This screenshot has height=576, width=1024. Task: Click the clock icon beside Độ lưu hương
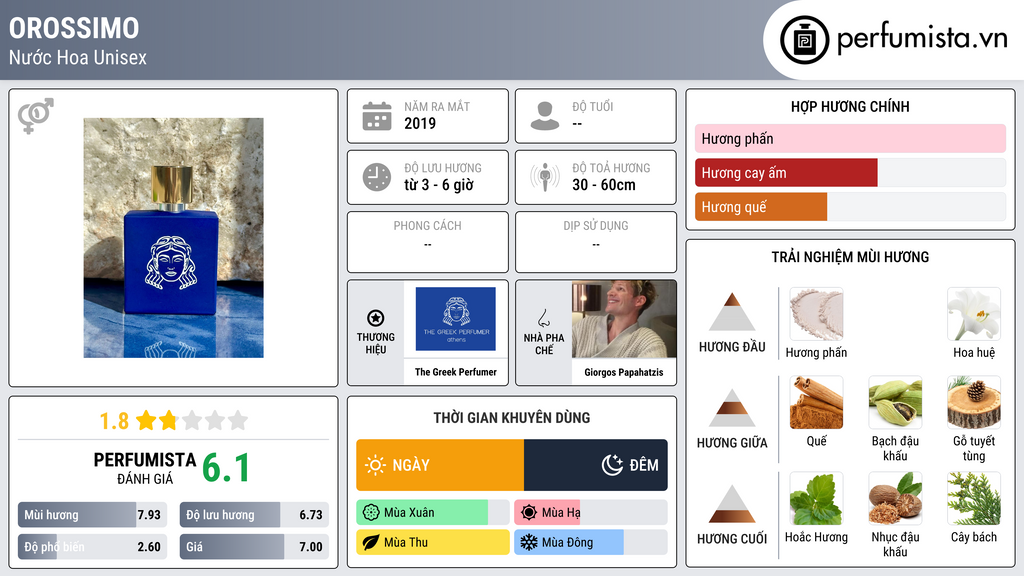(x=377, y=177)
